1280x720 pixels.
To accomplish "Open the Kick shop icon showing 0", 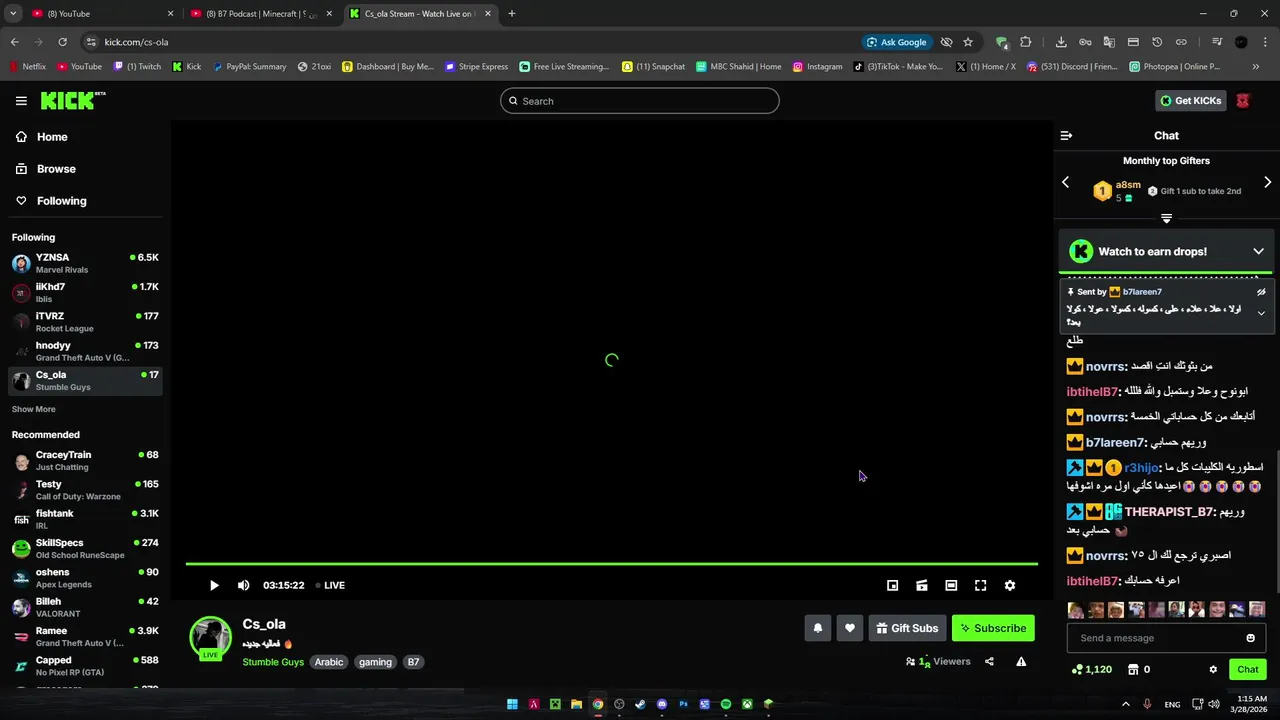I will tap(1138, 669).
